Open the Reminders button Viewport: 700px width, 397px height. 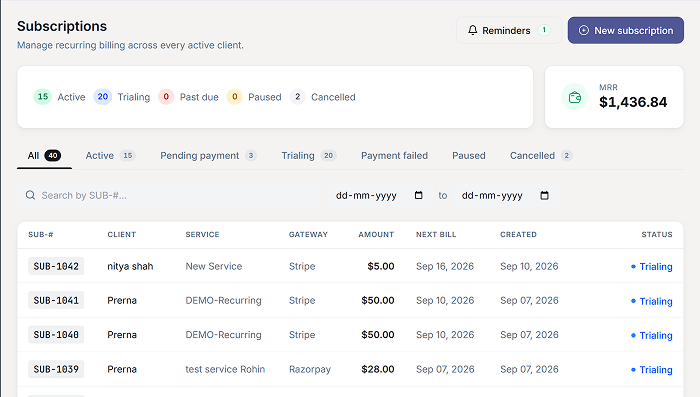509,30
